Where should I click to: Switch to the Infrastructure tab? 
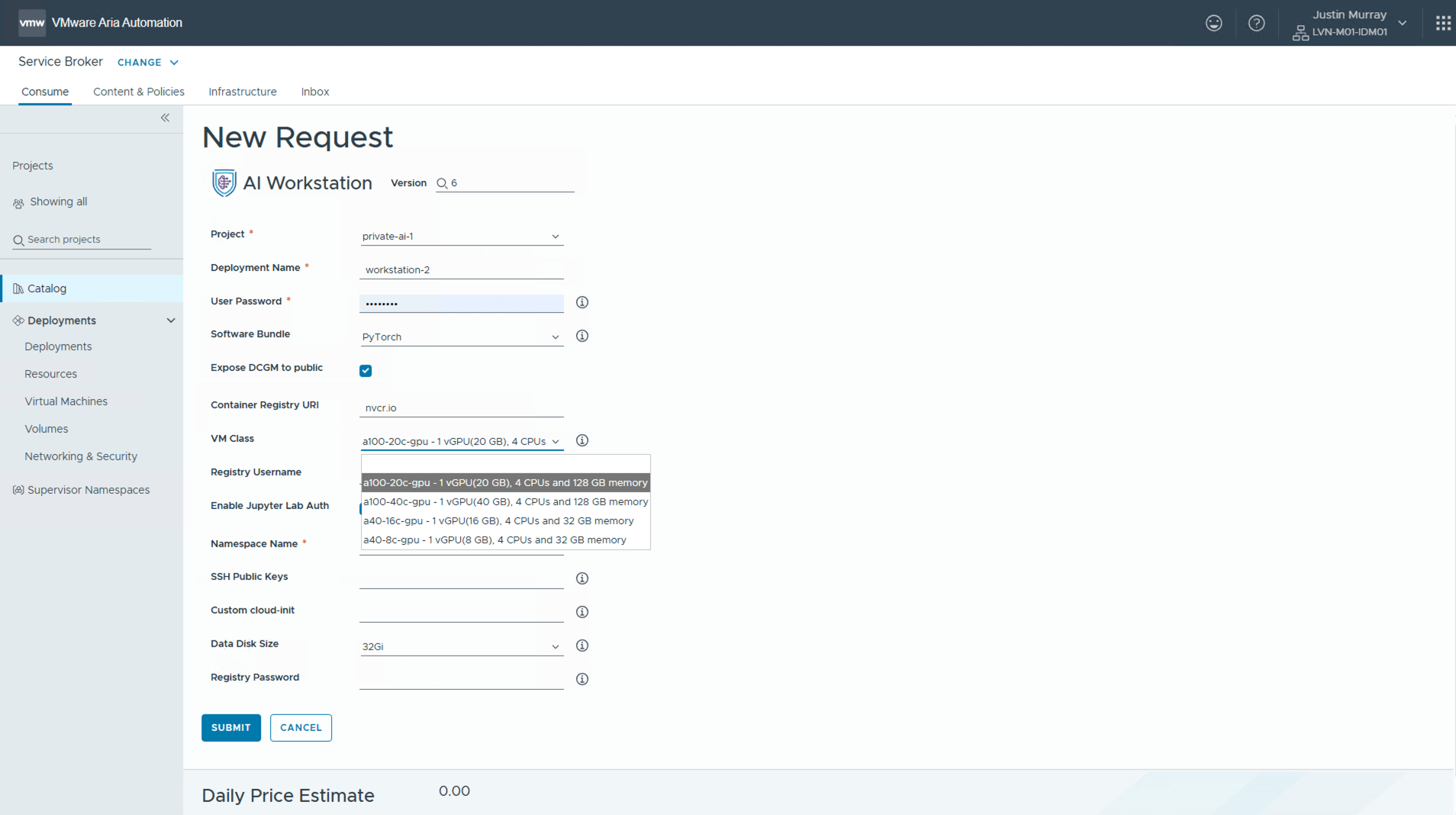click(242, 92)
